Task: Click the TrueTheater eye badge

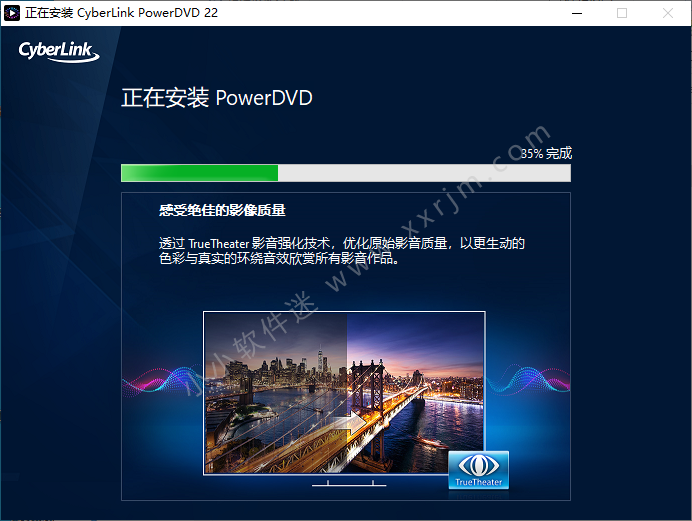Action: coord(478,470)
